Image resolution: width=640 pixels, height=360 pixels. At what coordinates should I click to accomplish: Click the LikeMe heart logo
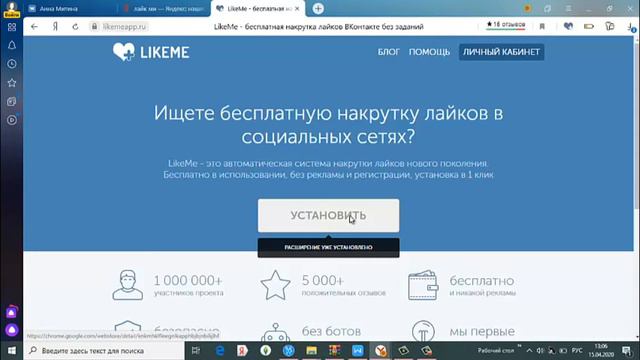click(124, 52)
